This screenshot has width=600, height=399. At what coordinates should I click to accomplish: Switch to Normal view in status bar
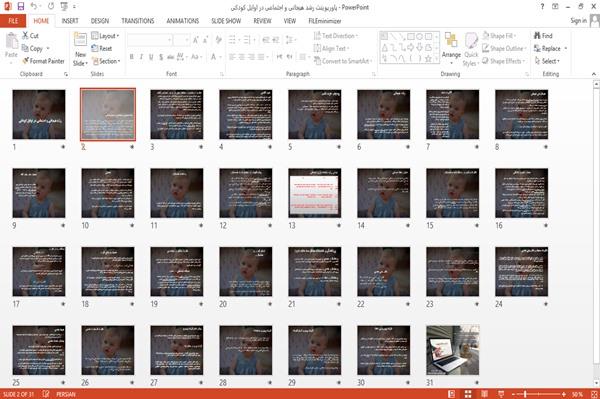(452, 394)
